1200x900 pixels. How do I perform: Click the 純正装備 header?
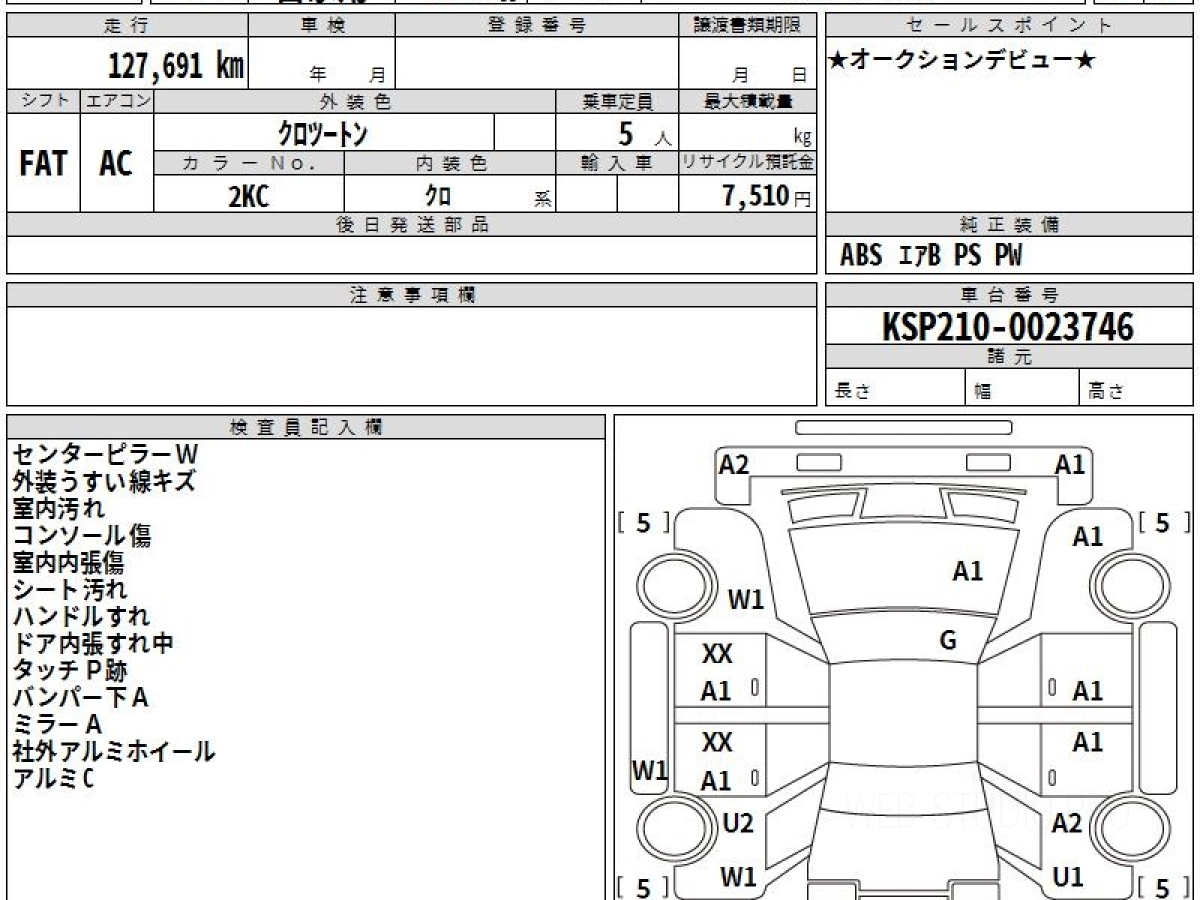(1010, 225)
